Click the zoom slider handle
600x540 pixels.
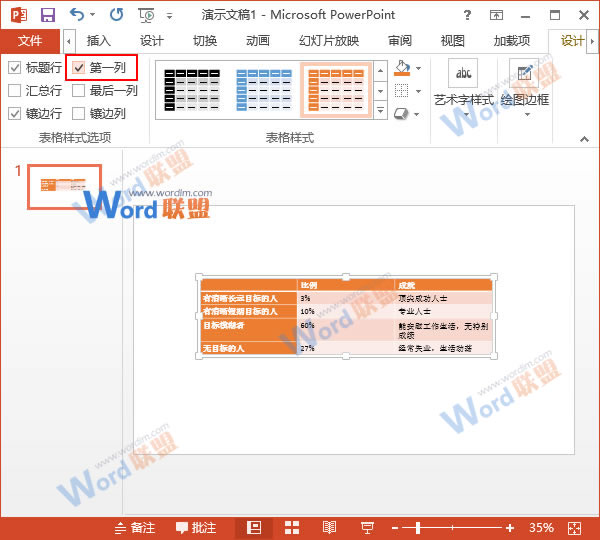(418, 529)
